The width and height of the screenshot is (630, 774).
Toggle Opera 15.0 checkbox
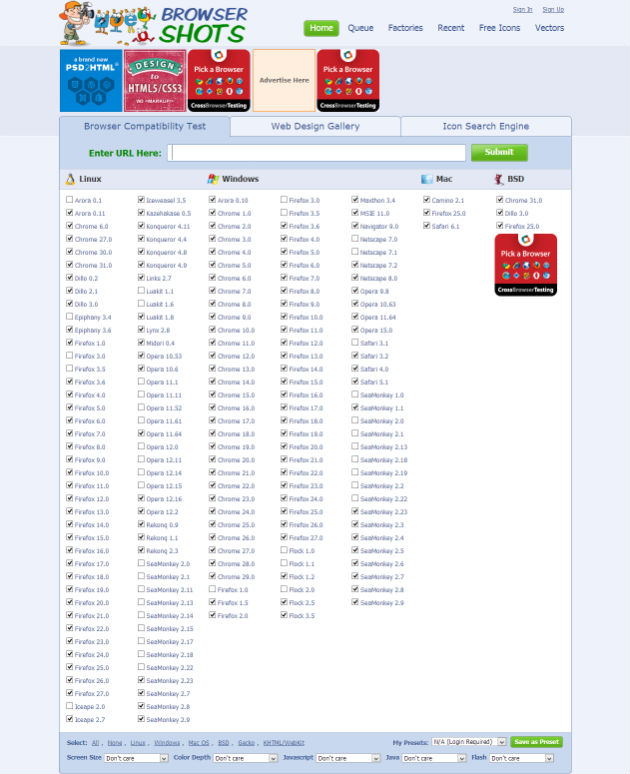pyautogui.click(x=355, y=329)
